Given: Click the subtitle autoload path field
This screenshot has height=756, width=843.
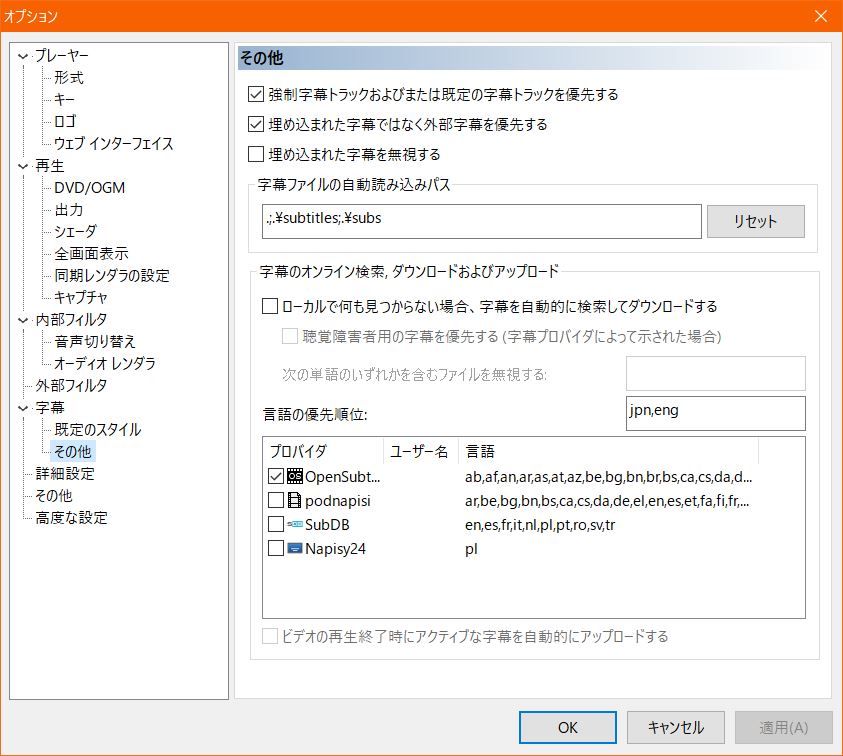Looking at the screenshot, I should coord(482,221).
